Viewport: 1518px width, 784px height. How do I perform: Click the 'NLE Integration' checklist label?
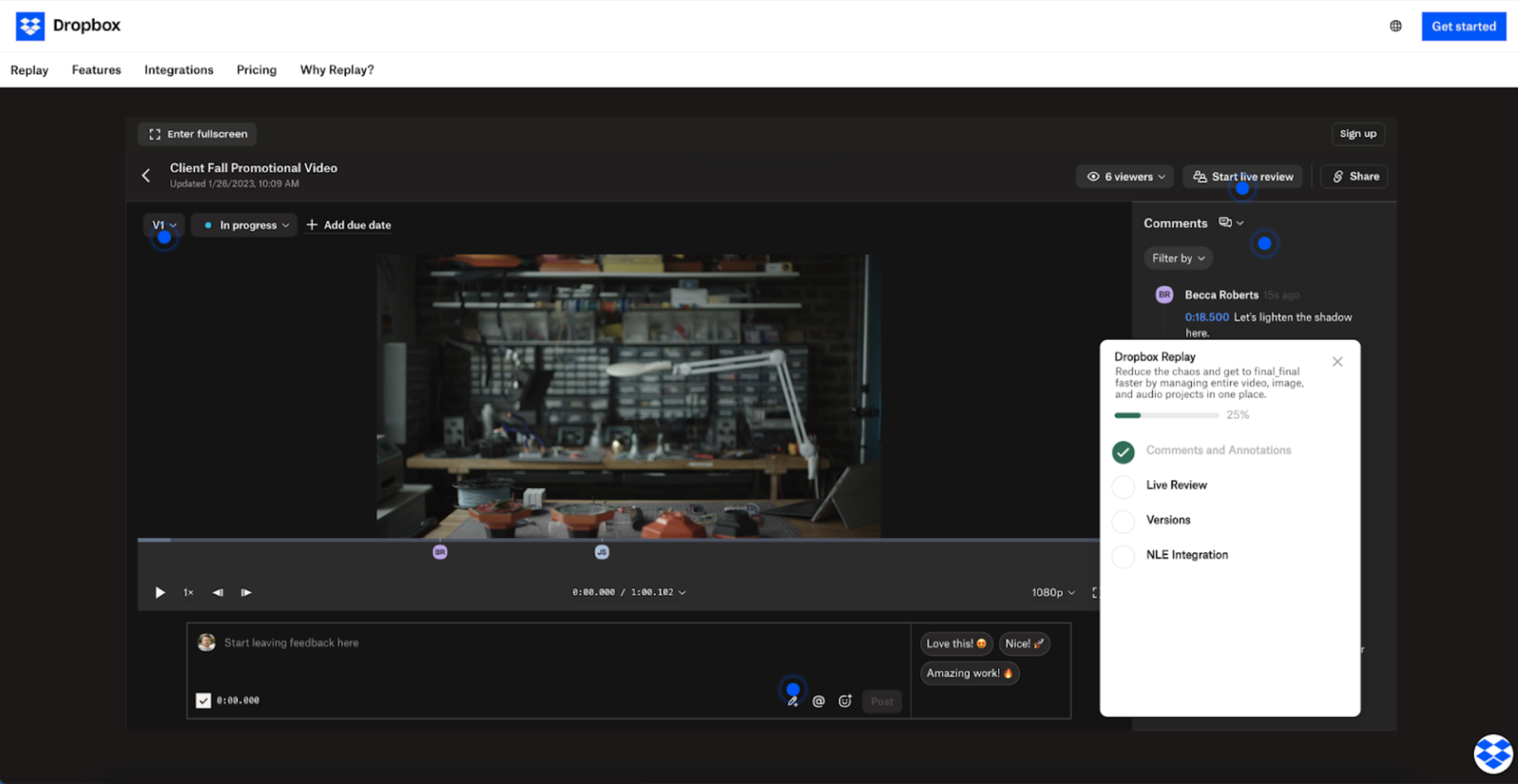pos(1187,555)
